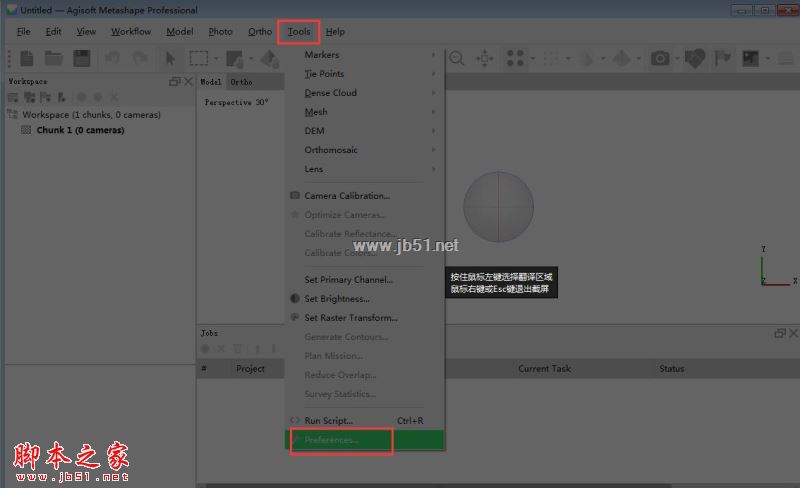Screen dimensions: 800x488
Task: Open the Help menu
Action: click(335, 32)
